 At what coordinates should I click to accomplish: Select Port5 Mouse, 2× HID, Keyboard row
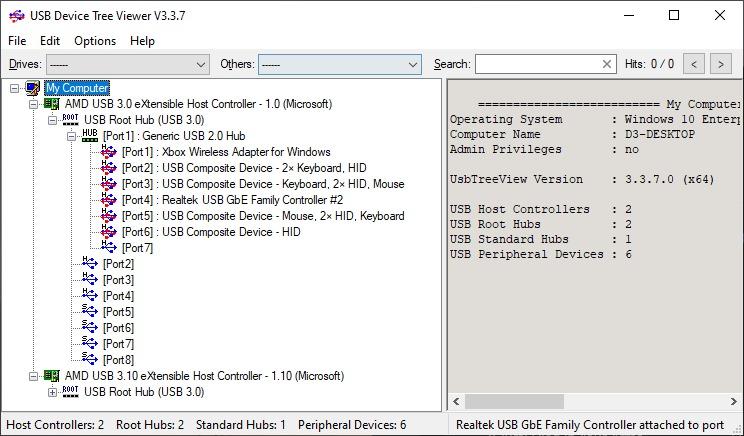point(263,216)
